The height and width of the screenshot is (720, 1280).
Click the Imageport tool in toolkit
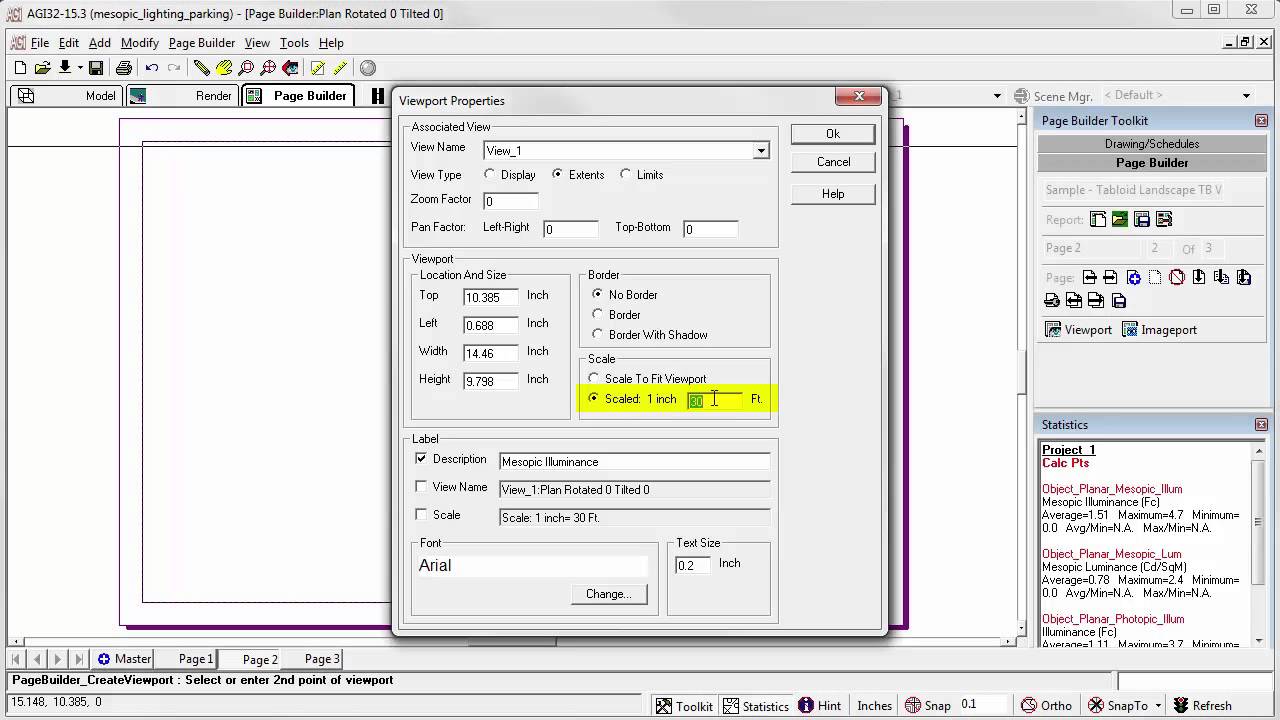click(x=1159, y=329)
